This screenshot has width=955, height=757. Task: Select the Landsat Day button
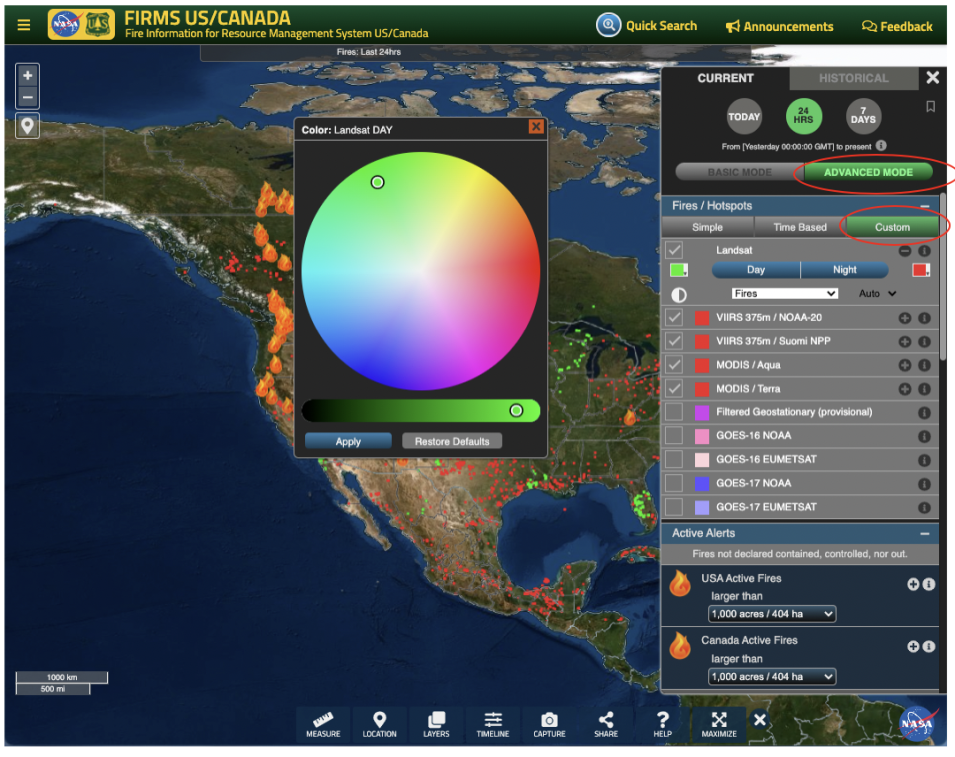(755, 269)
